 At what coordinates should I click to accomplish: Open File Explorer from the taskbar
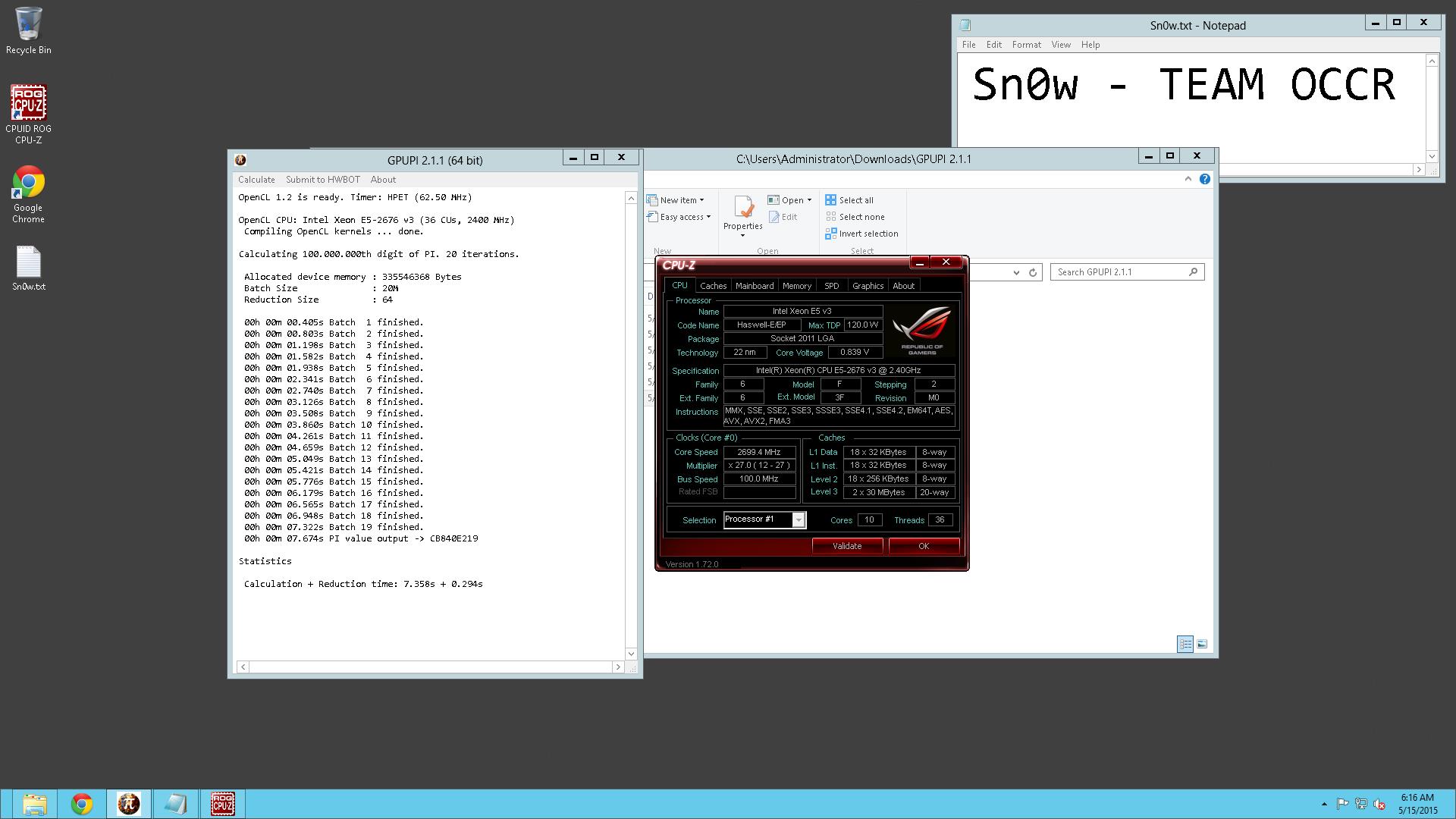(x=34, y=804)
